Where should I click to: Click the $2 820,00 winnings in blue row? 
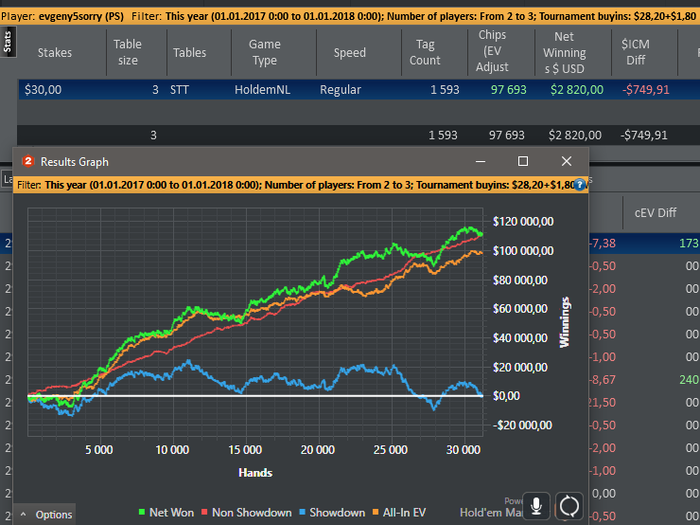point(577,90)
